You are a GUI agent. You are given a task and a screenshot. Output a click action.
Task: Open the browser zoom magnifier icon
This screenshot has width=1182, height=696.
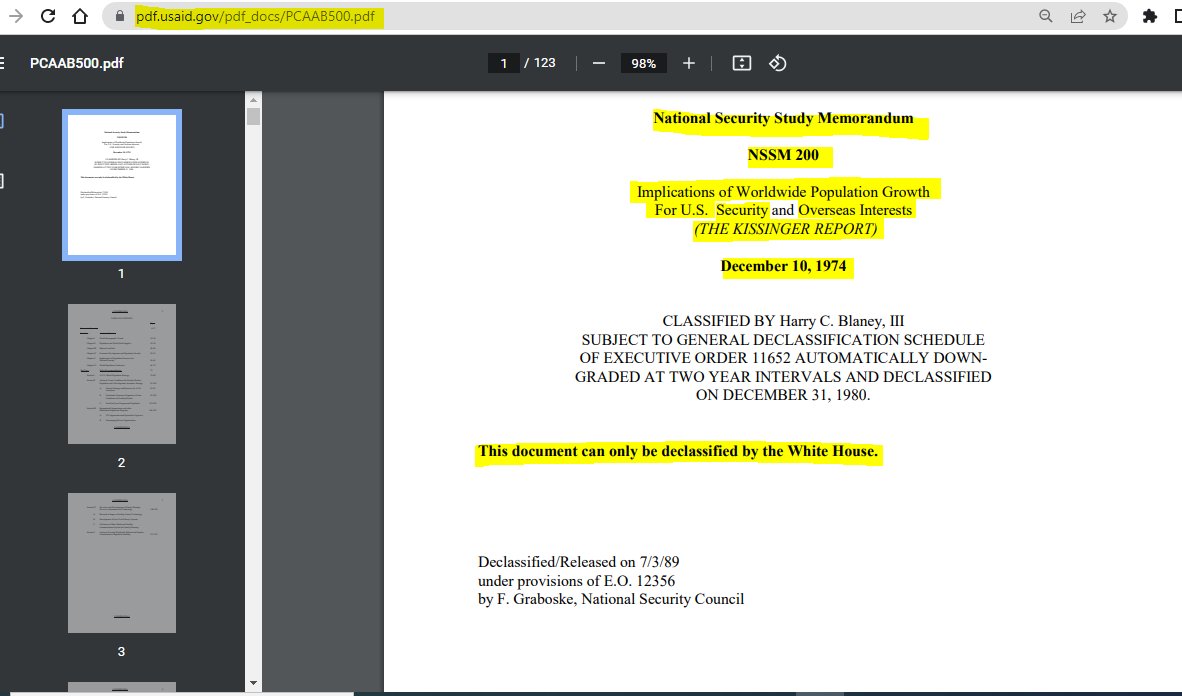(x=1046, y=16)
